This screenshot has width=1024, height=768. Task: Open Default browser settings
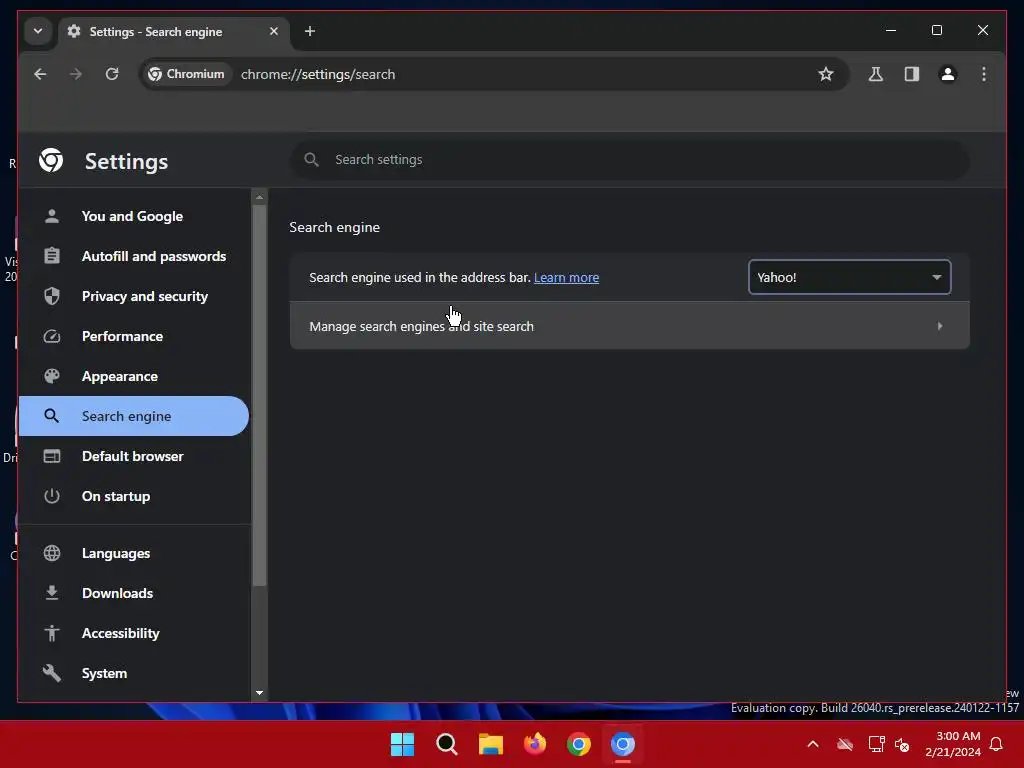(133, 456)
